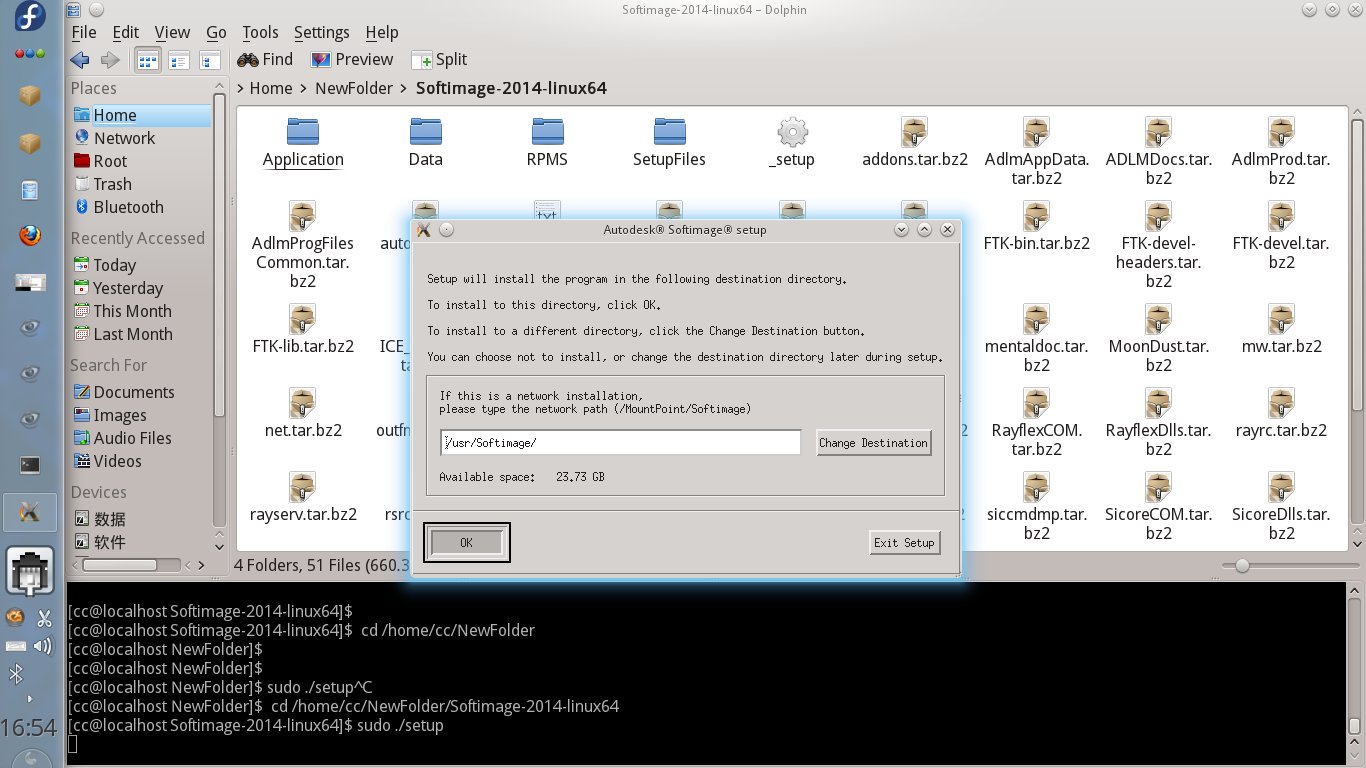Toggle the Preview toolbar button
1366x768 pixels.
point(352,60)
